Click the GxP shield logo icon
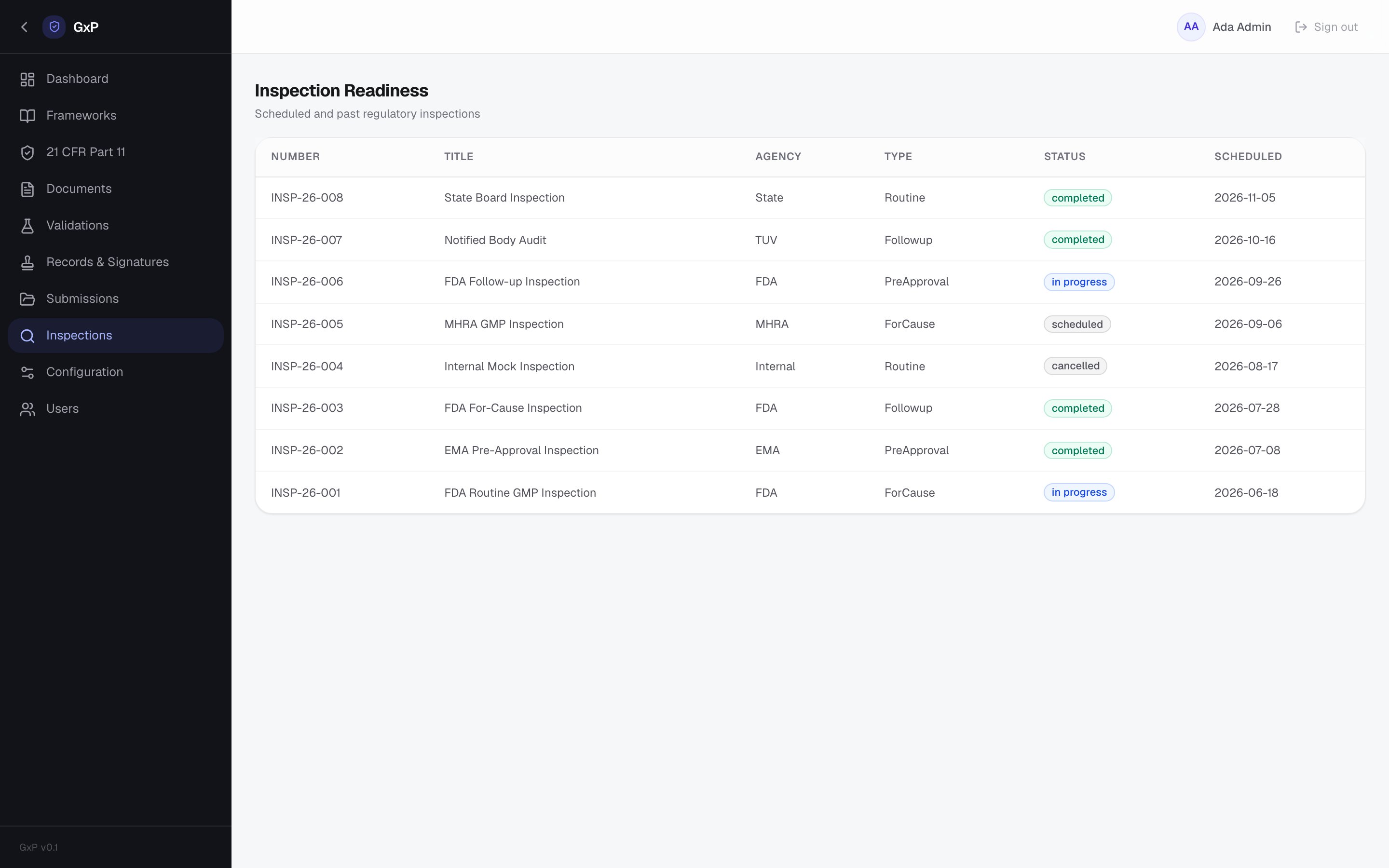This screenshot has width=1389, height=868. pos(54,27)
